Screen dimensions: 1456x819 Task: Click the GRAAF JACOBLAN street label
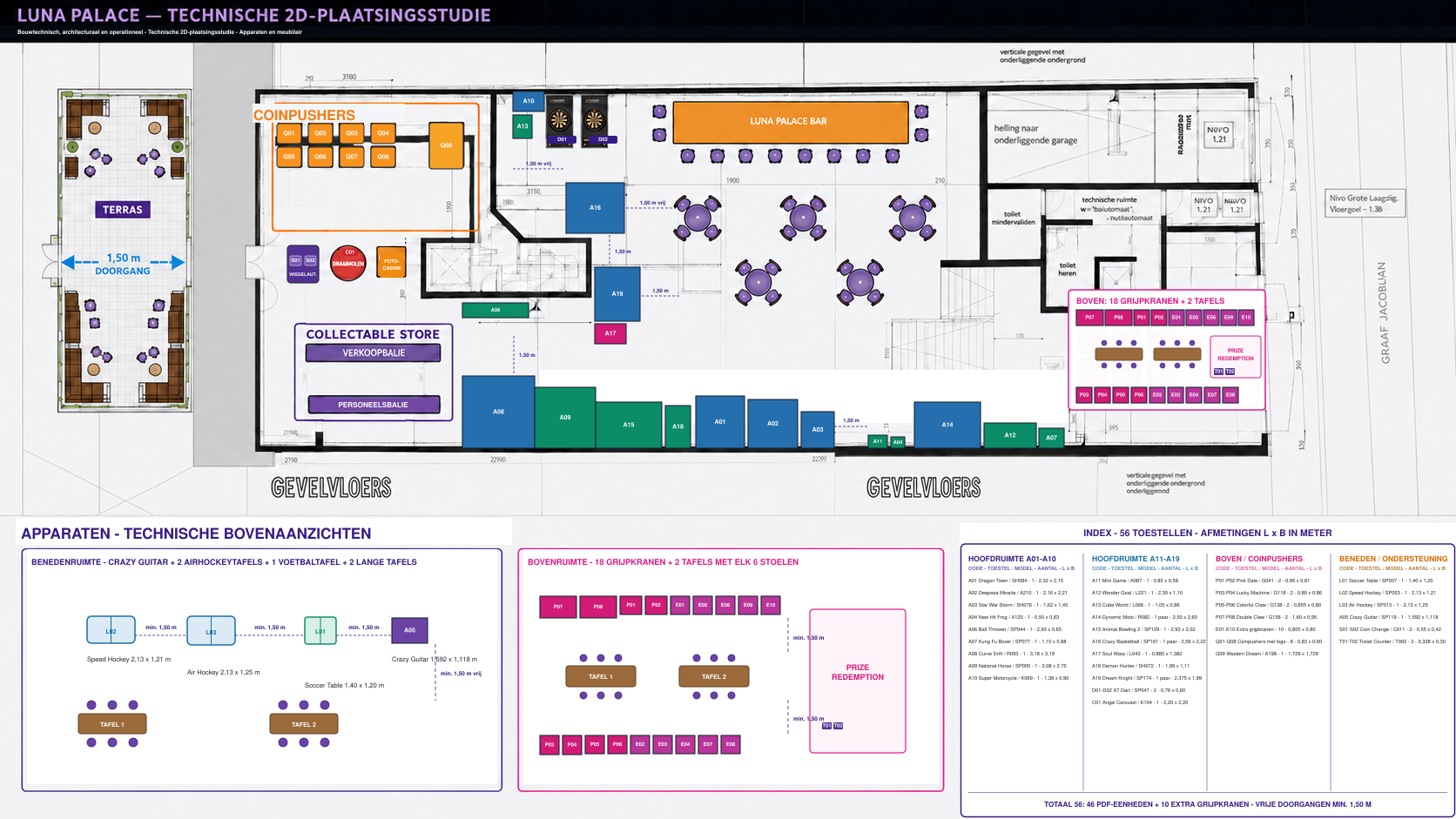click(1385, 313)
